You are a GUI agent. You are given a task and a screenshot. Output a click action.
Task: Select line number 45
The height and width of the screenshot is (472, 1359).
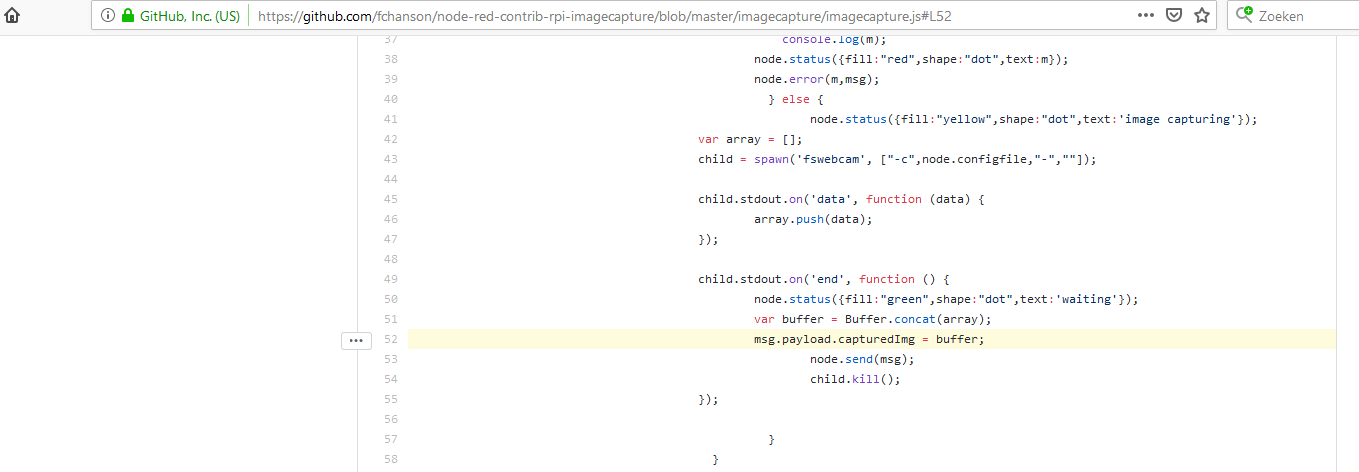click(x=390, y=199)
